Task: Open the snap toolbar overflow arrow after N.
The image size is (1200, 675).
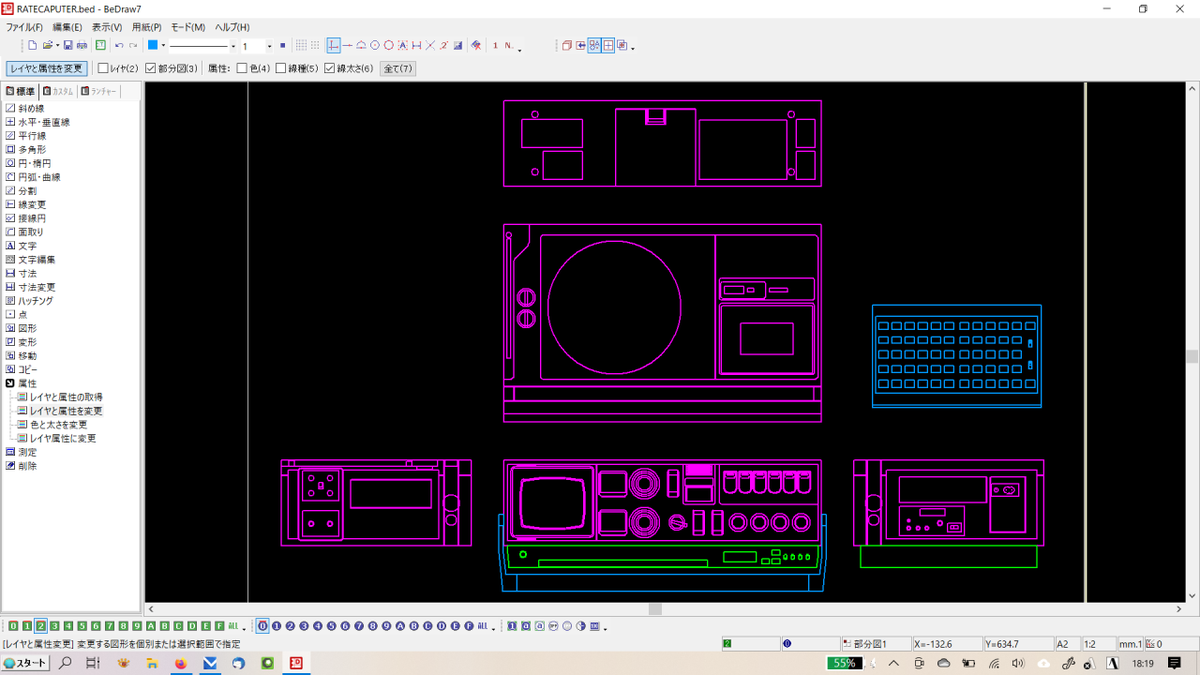Action: (520, 48)
